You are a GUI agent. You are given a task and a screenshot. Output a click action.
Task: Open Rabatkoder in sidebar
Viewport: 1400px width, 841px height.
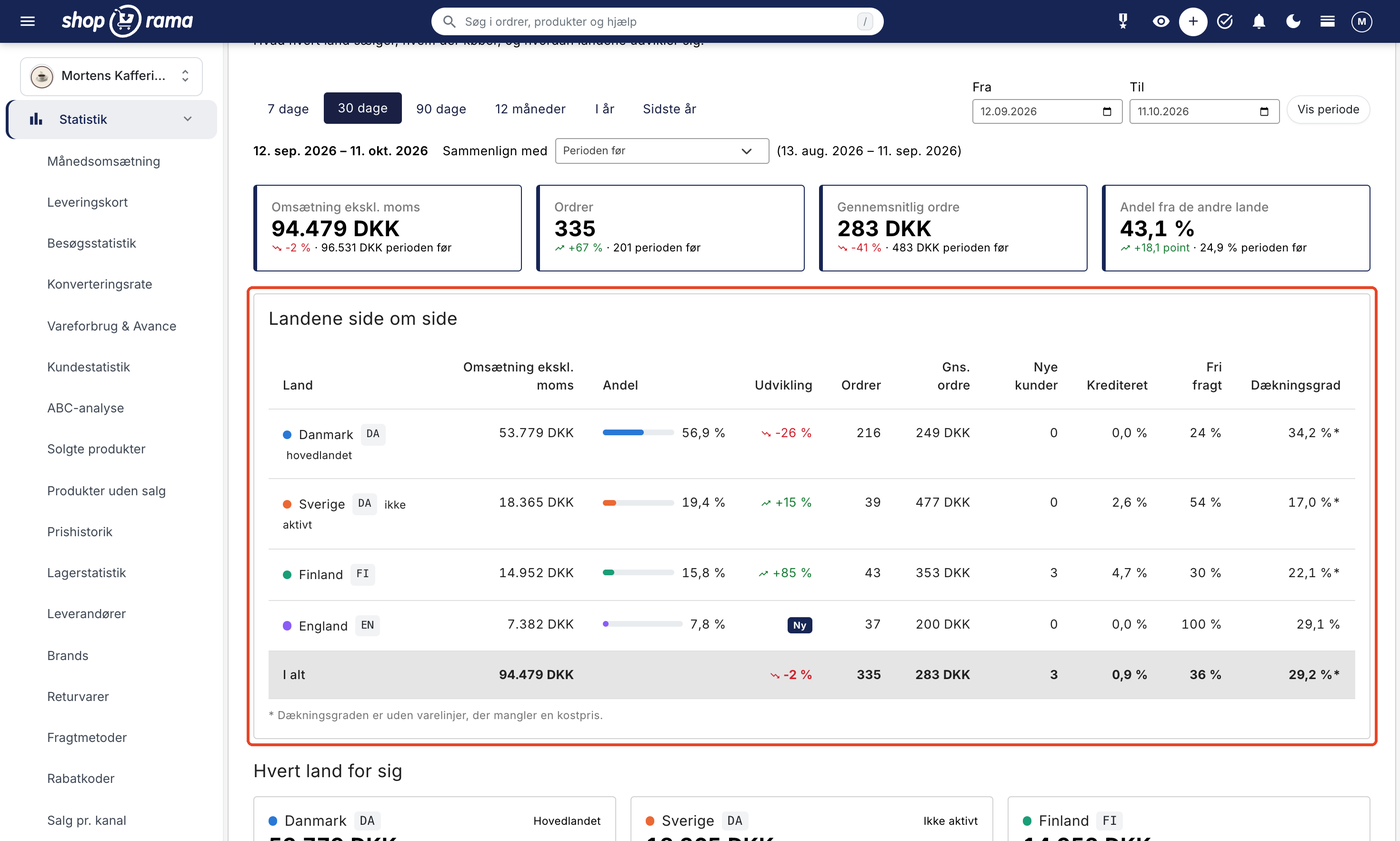[81, 778]
